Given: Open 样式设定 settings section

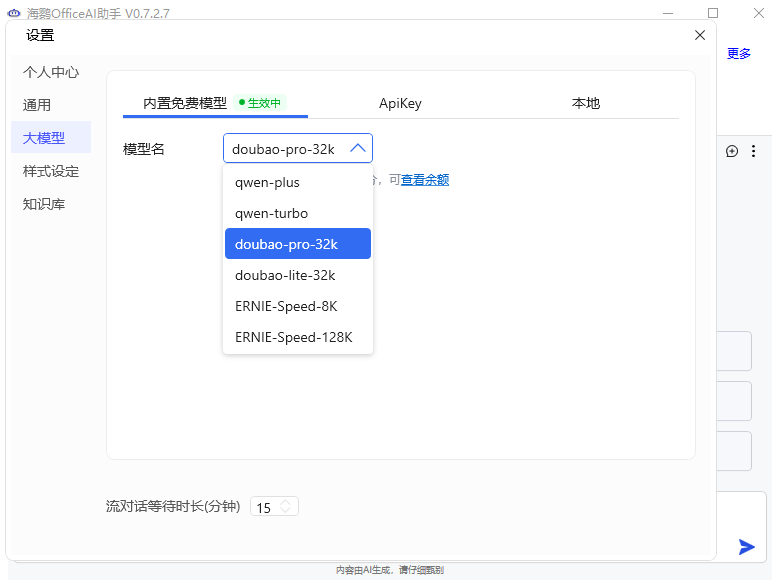Looking at the screenshot, I should [51, 171].
